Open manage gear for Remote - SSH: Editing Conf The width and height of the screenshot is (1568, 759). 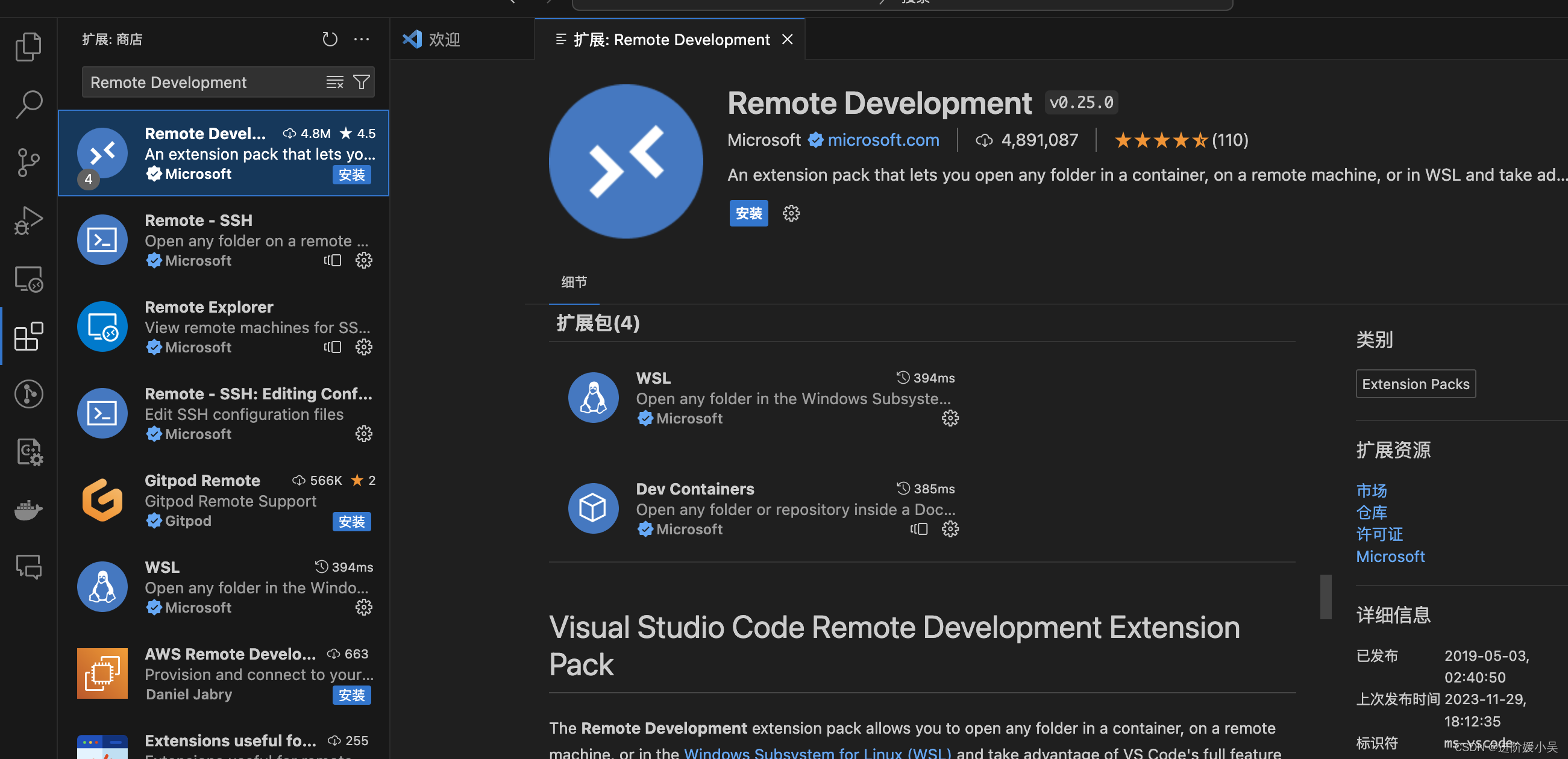point(364,434)
